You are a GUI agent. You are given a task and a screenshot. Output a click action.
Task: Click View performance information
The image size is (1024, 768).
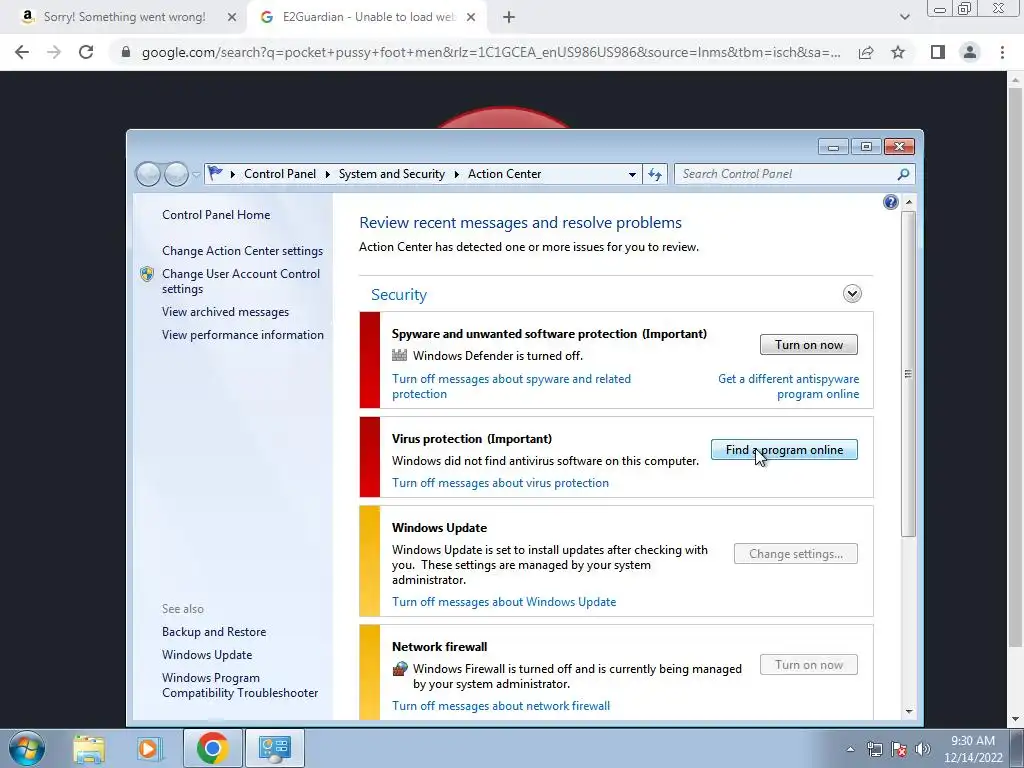pyautogui.click(x=242, y=335)
